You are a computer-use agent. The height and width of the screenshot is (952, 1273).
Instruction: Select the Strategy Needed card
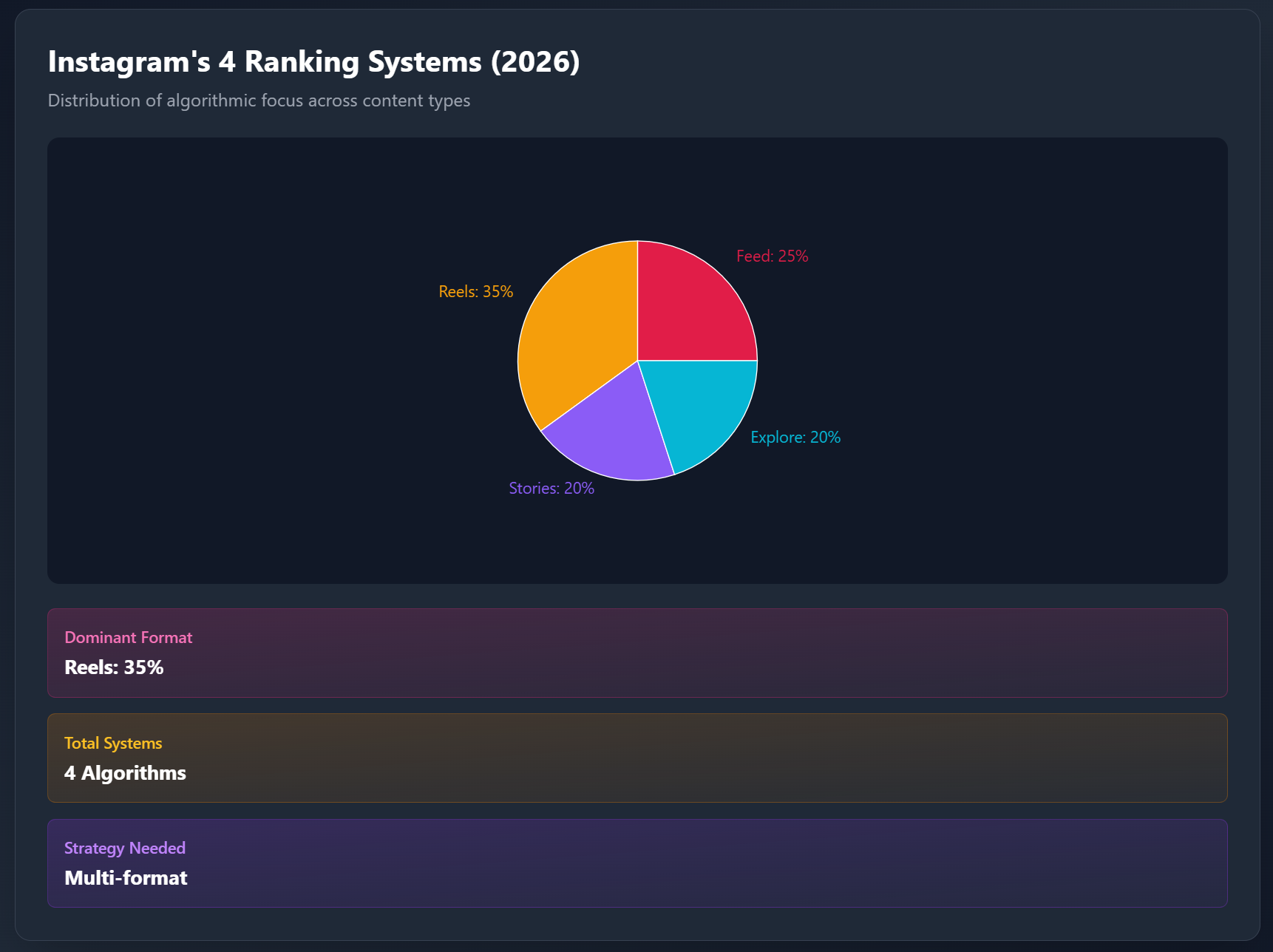click(637, 863)
